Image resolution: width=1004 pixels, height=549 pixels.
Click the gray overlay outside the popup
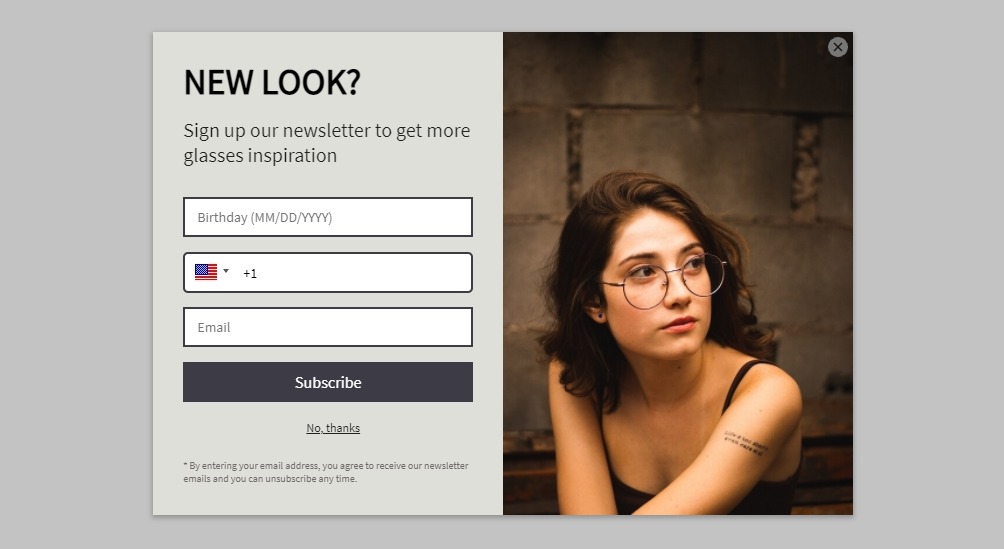click(76, 274)
